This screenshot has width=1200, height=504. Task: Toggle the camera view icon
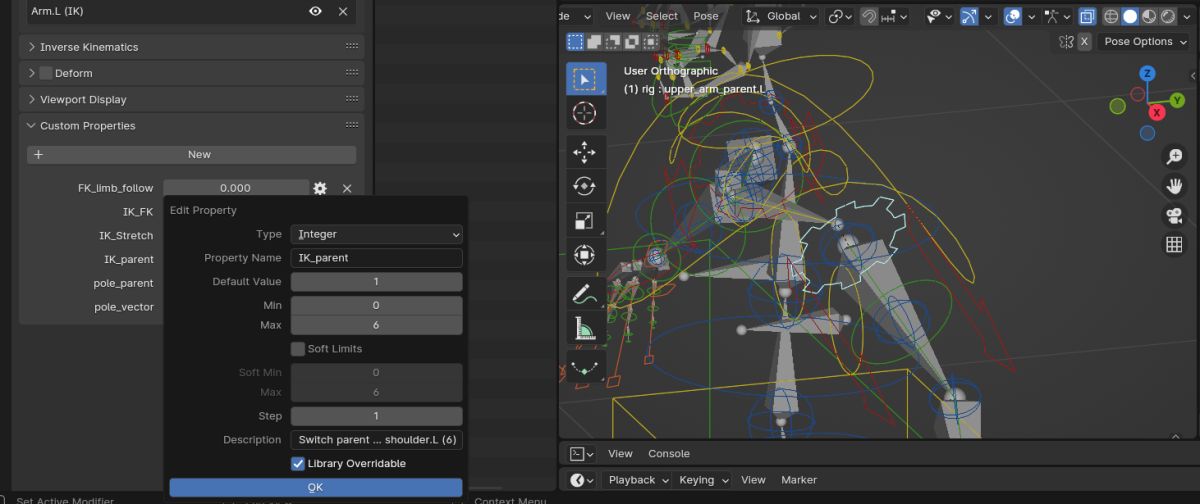[1174, 216]
